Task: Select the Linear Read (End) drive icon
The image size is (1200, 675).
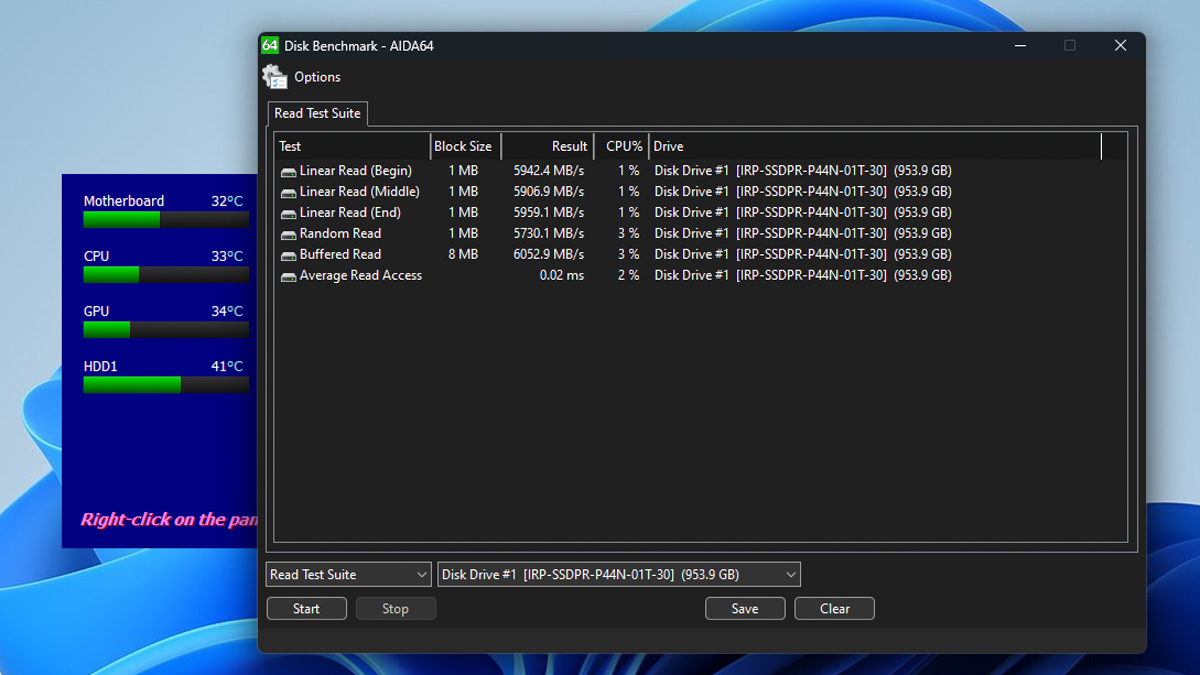Action: point(288,214)
